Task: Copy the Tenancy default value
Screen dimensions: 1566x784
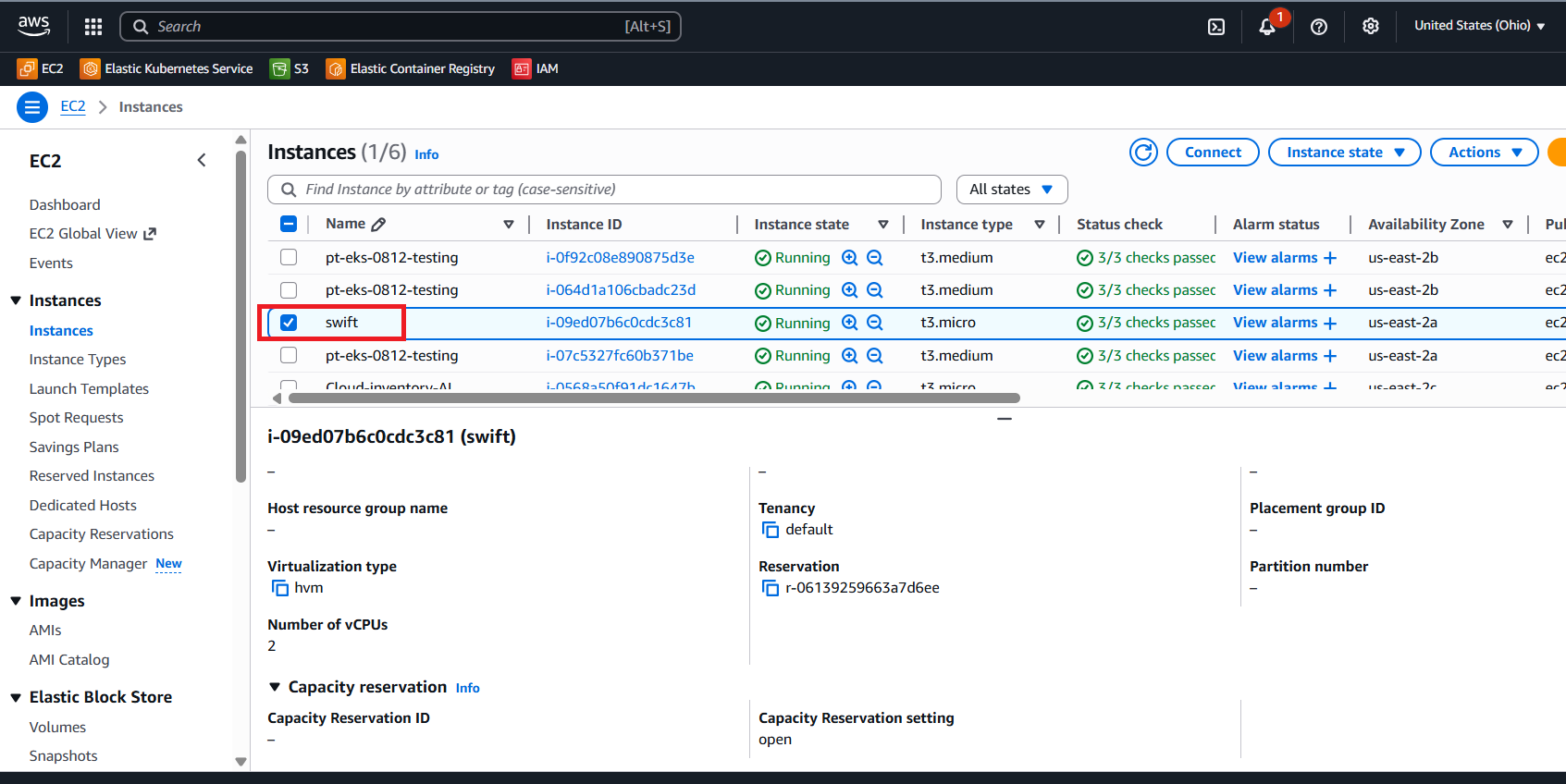Action: point(770,530)
